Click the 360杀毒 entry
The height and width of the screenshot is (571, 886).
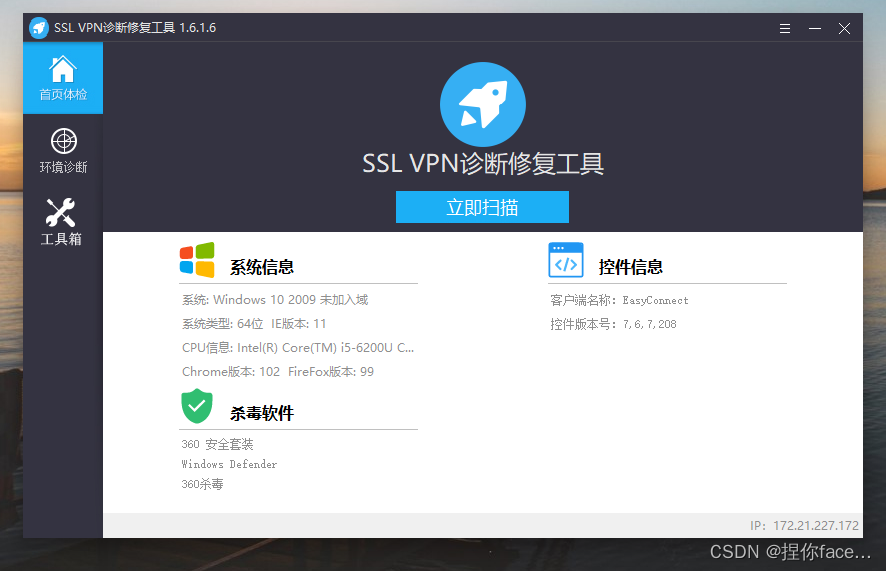[202, 484]
